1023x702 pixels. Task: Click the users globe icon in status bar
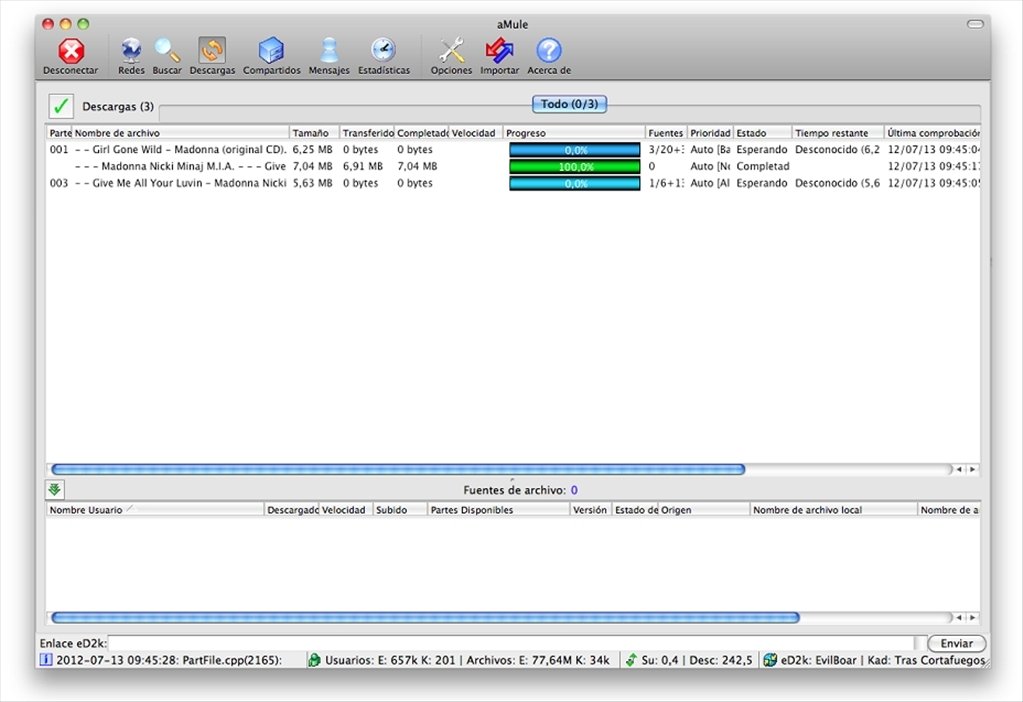click(314, 660)
